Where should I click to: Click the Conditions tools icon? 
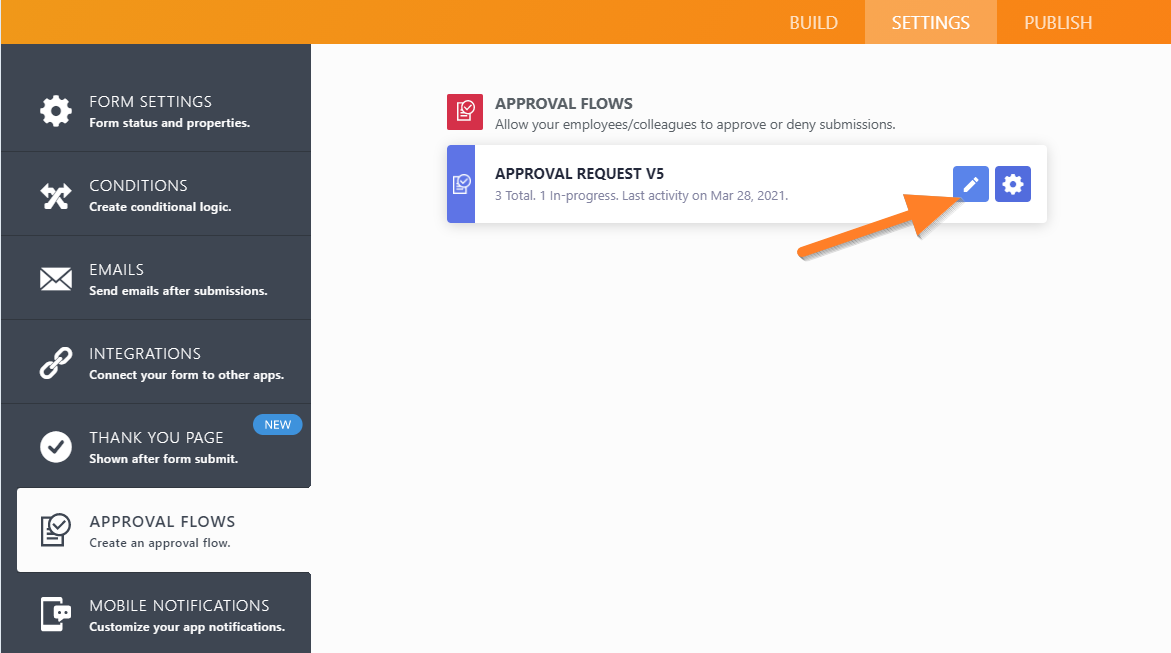click(56, 196)
